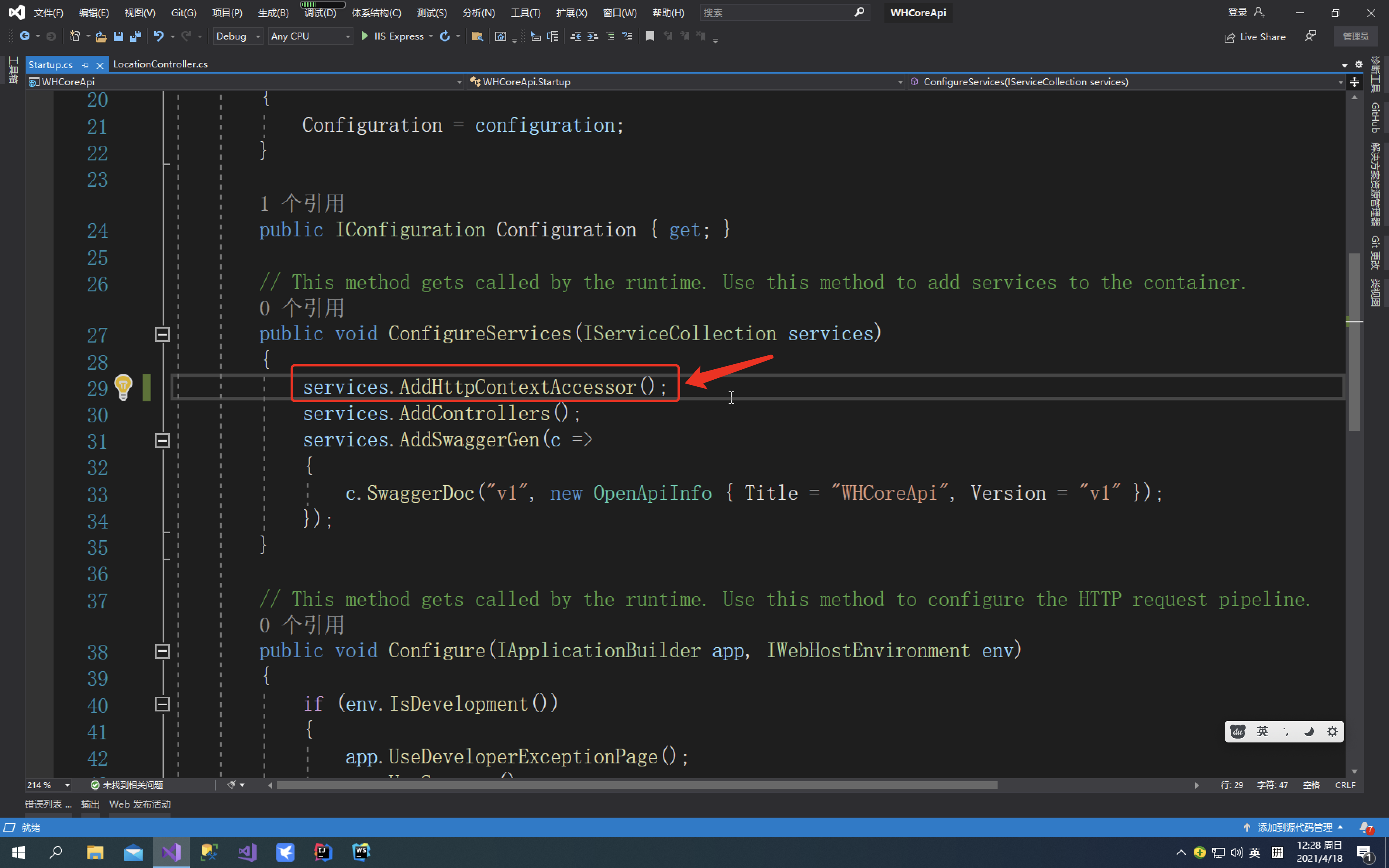1389x868 pixels.
Task: Click the top search input box
Action: coord(775,13)
